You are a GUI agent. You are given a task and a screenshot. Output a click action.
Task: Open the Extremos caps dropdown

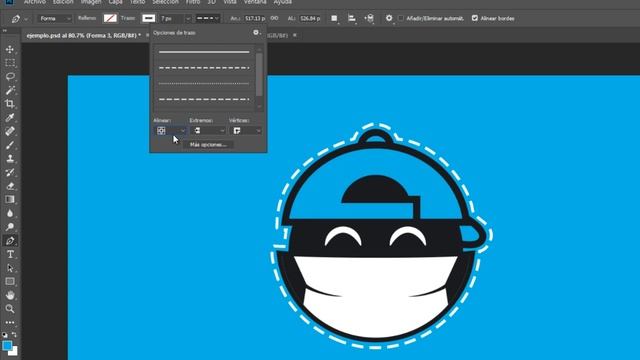[208, 131]
